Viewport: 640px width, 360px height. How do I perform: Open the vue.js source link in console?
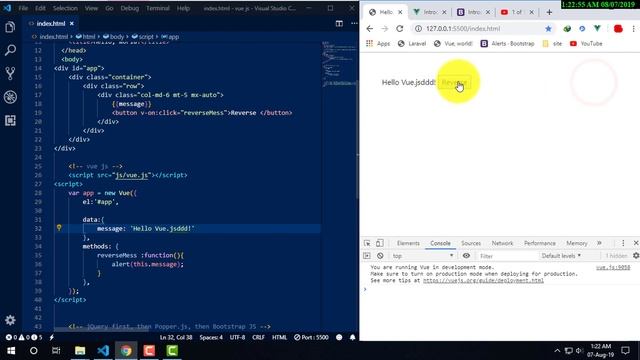(x=613, y=267)
